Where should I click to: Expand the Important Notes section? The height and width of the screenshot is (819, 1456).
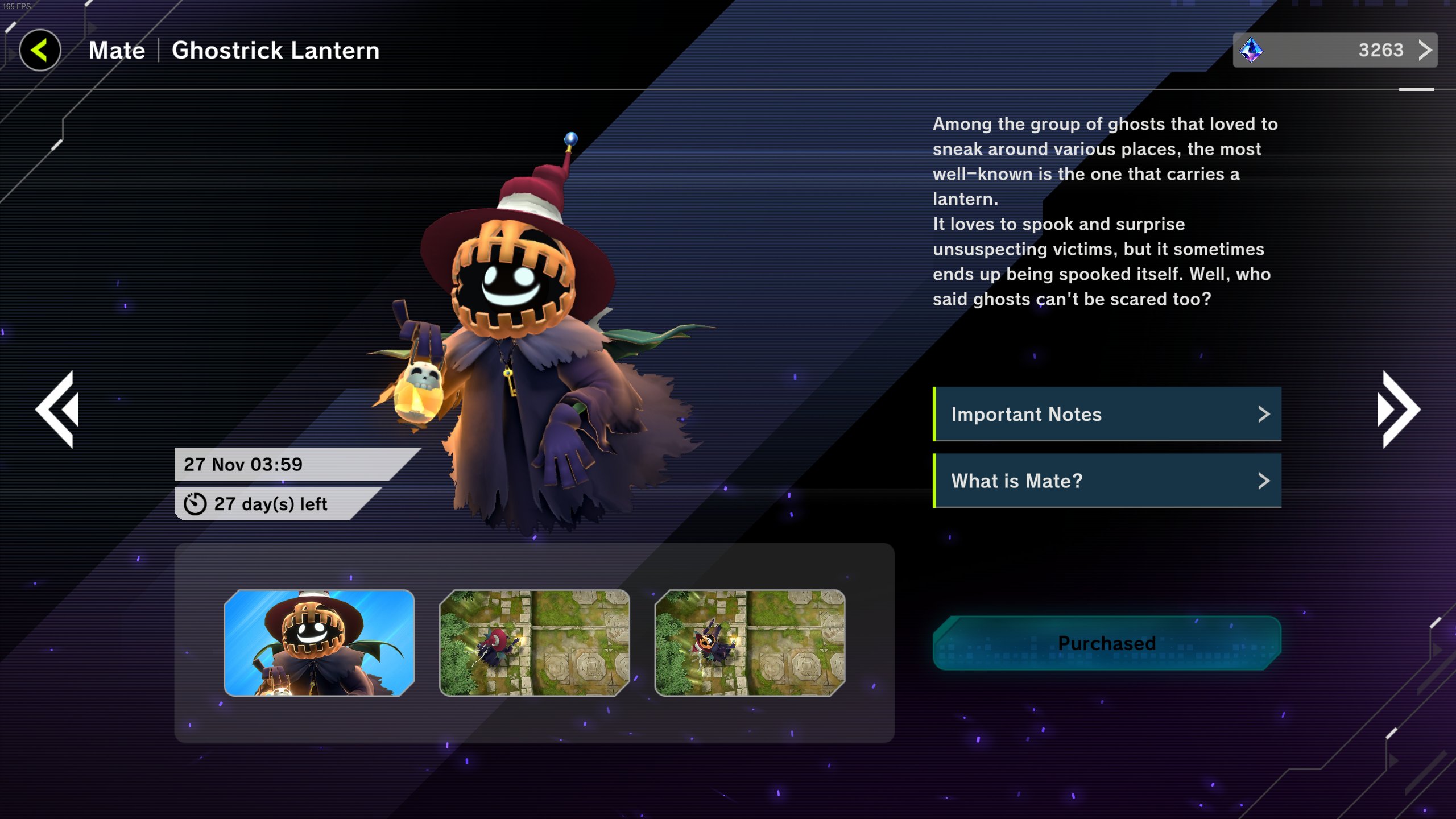pyautogui.click(x=1107, y=414)
